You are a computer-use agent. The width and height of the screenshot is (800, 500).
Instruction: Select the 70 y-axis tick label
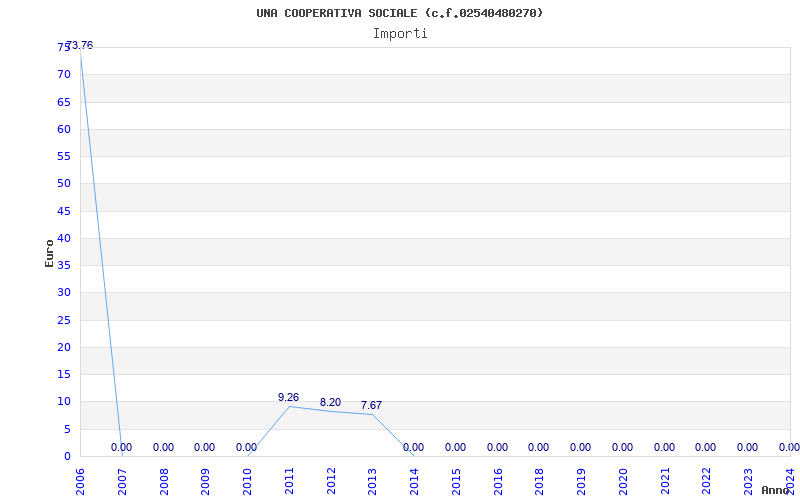[64, 74]
